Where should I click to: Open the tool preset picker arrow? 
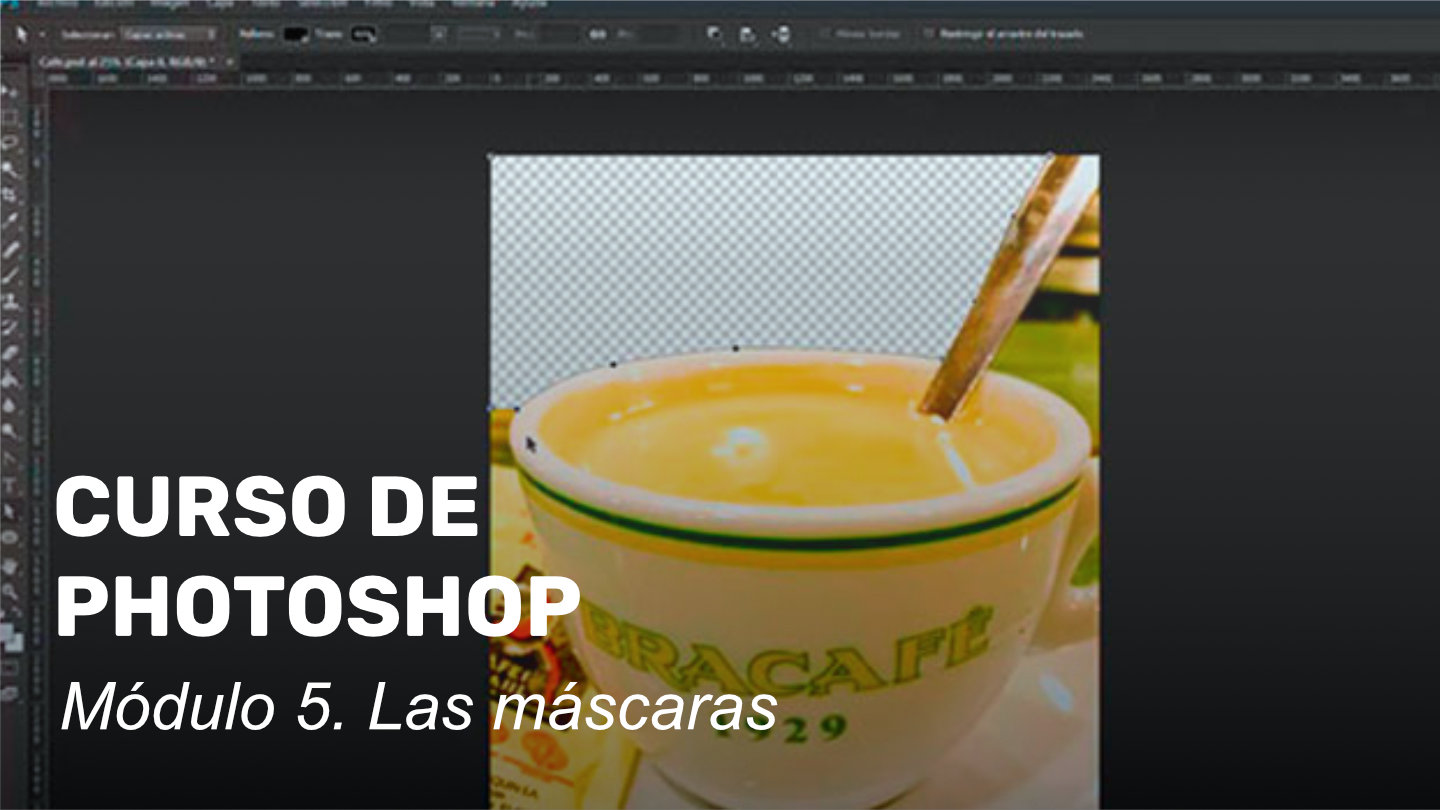point(43,34)
